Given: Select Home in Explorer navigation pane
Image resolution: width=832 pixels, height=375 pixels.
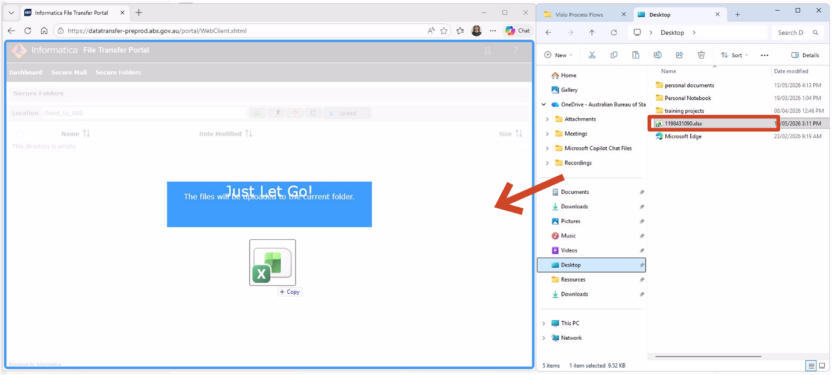Looking at the screenshot, I should [x=564, y=75].
